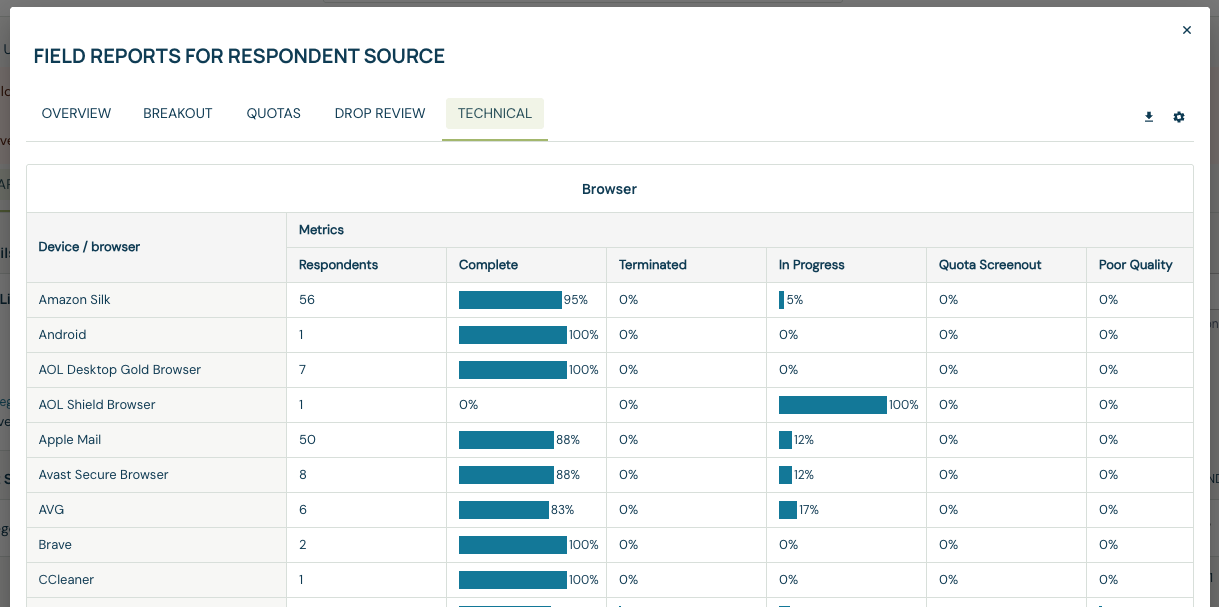This screenshot has width=1219, height=607.
Task: Select the AVG row label
Action: point(51,510)
